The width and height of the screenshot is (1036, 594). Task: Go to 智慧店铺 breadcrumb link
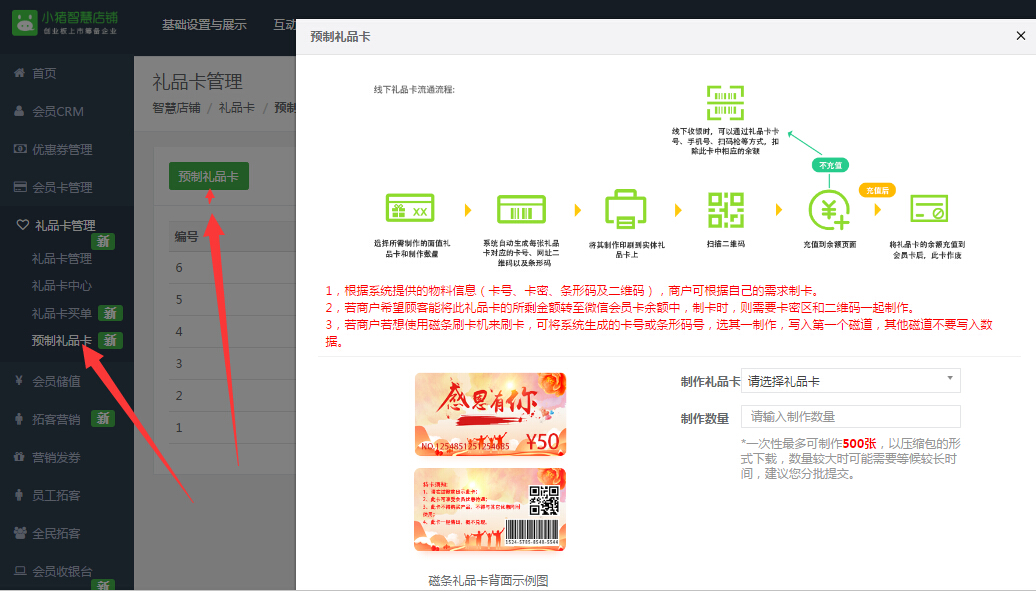pyautogui.click(x=176, y=108)
